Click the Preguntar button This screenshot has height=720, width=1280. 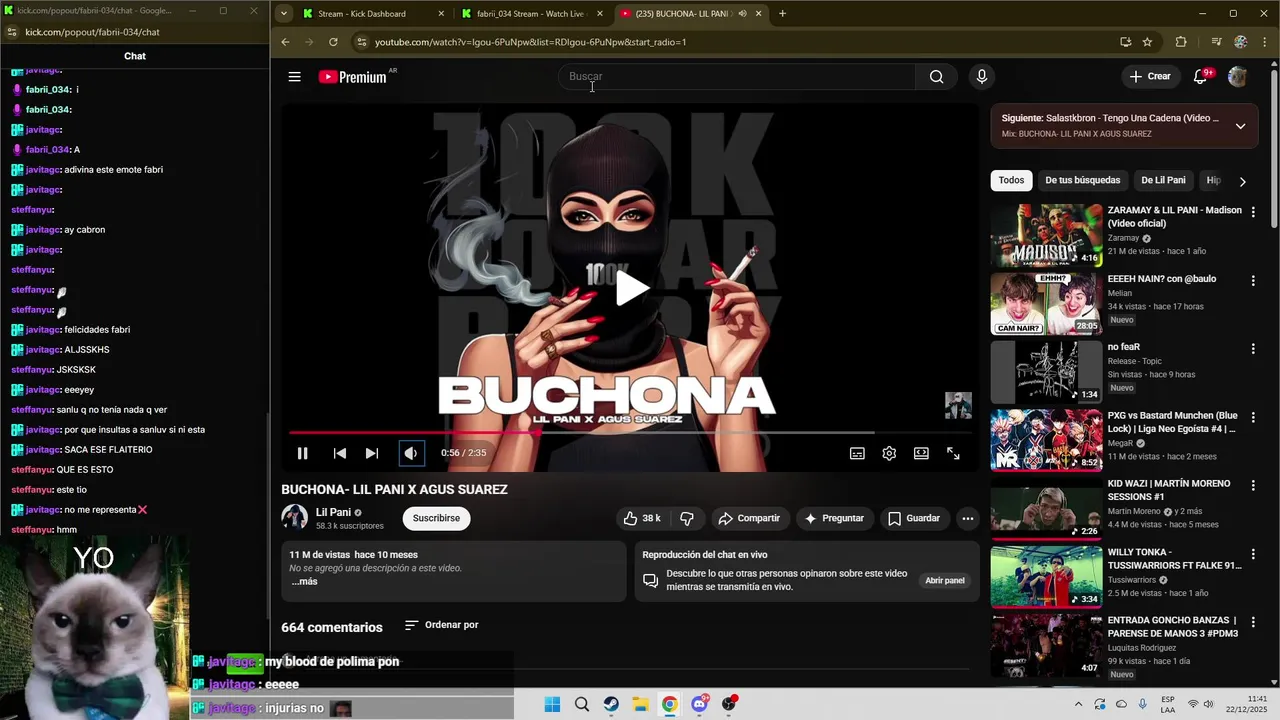coord(834,518)
